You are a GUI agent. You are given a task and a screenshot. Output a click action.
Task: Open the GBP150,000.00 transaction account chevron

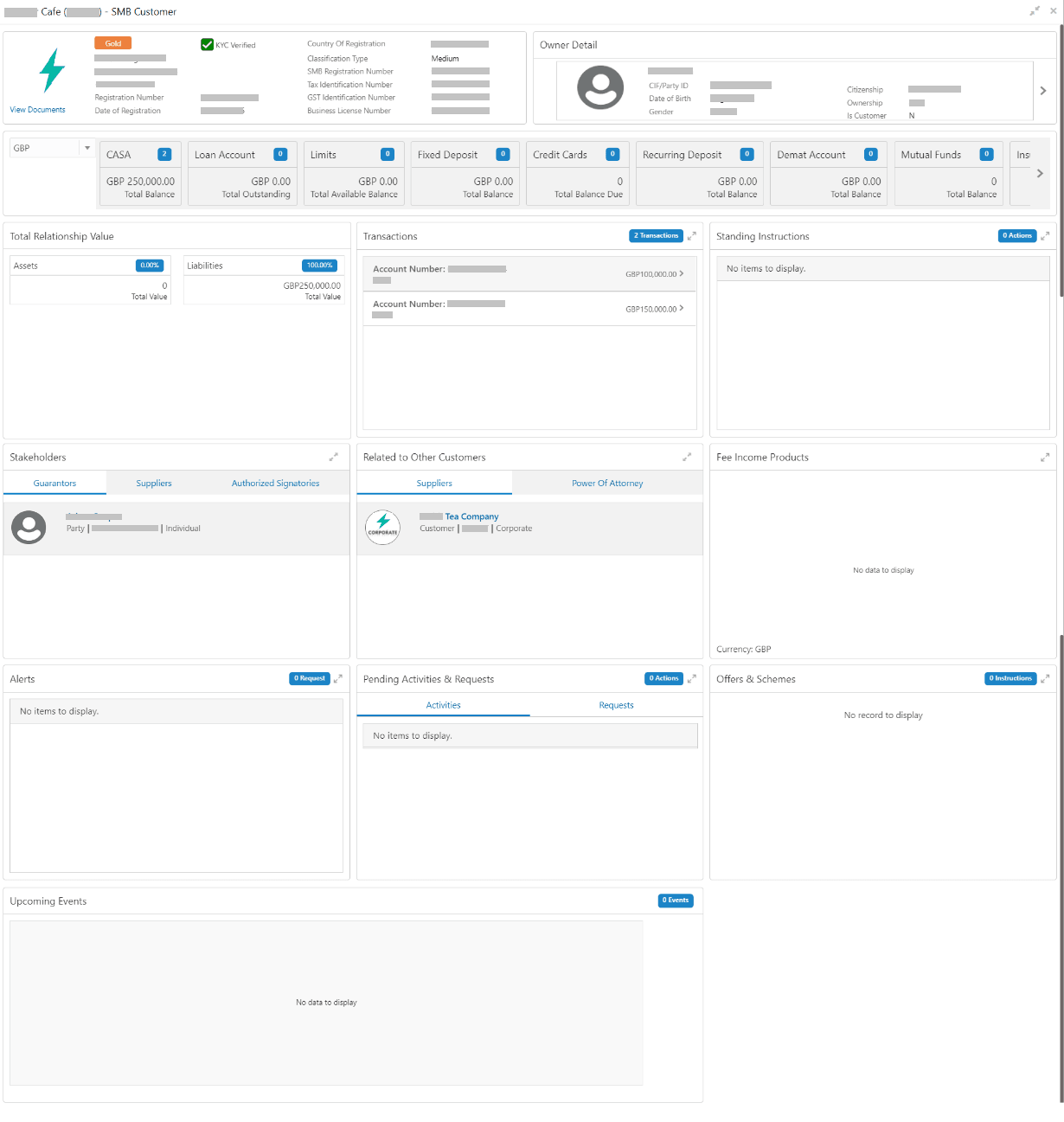[682, 308]
